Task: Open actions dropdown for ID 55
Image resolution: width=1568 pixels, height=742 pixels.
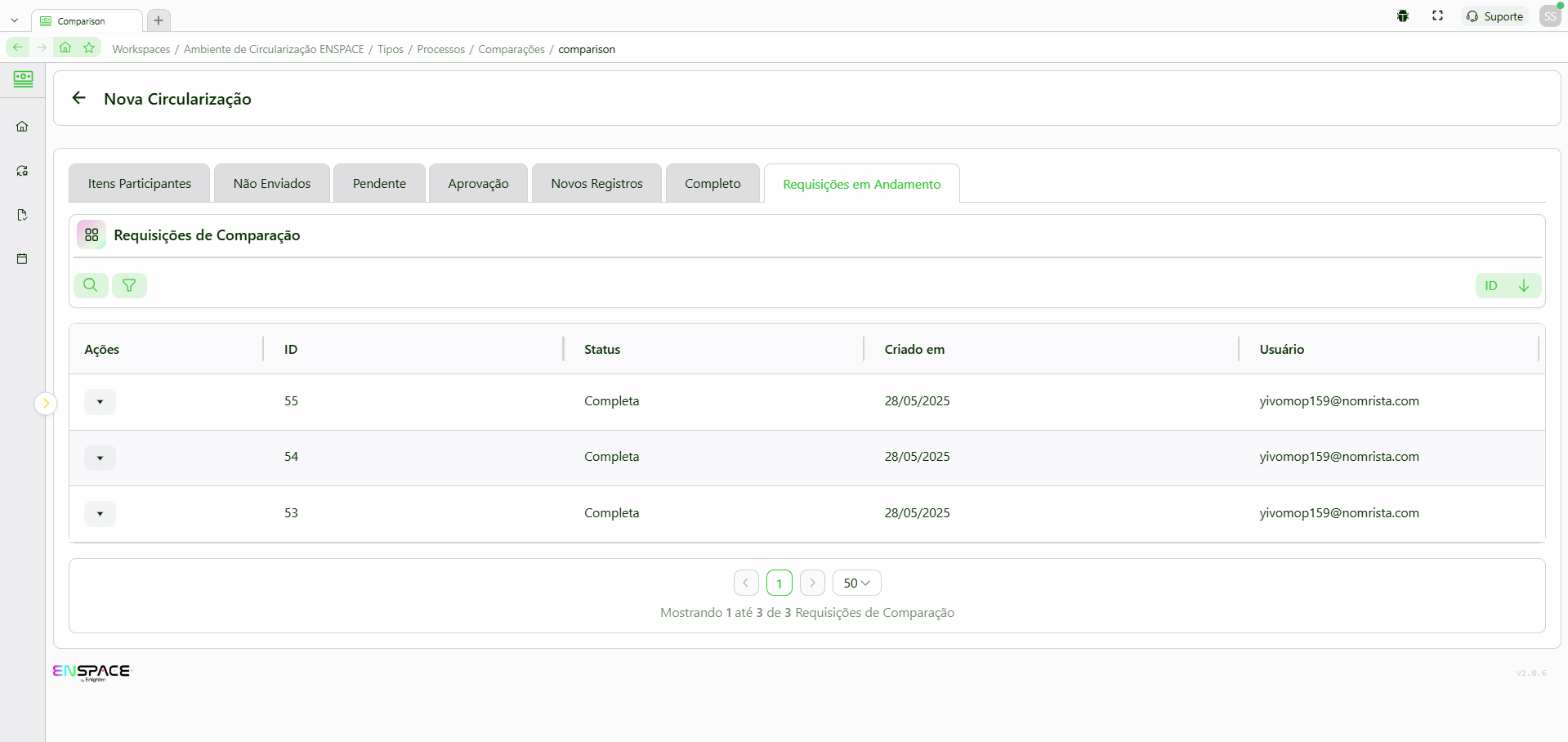Action: (x=100, y=402)
